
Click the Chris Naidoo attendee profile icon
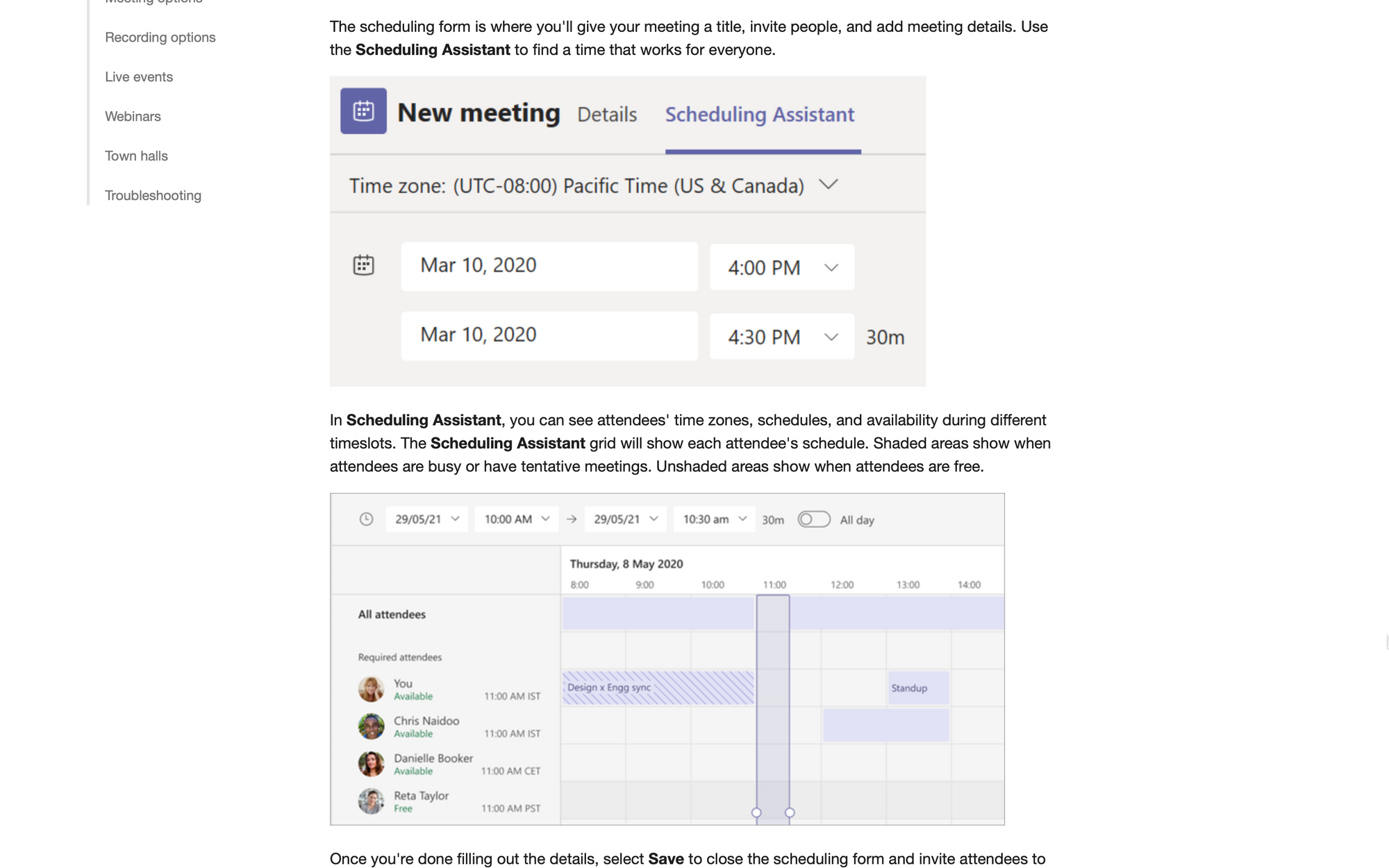[x=370, y=726]
